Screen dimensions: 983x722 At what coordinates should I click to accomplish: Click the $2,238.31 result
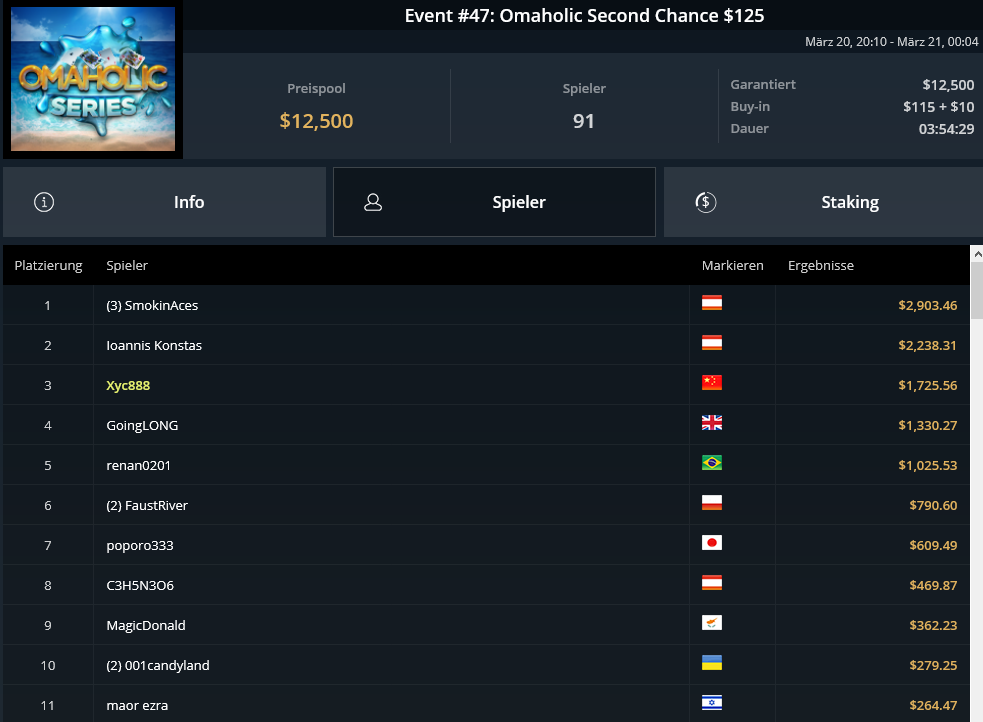(x=927, y=345)
